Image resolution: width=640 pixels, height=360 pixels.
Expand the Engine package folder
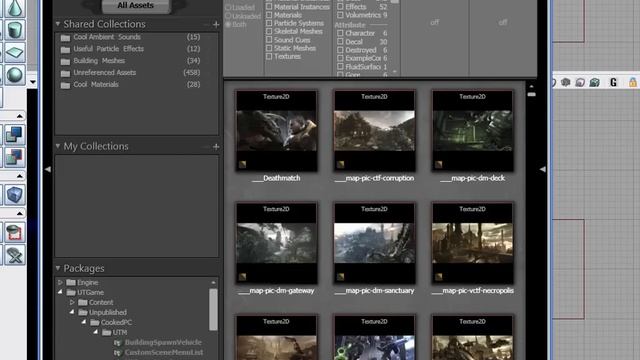tap(60, 282)
